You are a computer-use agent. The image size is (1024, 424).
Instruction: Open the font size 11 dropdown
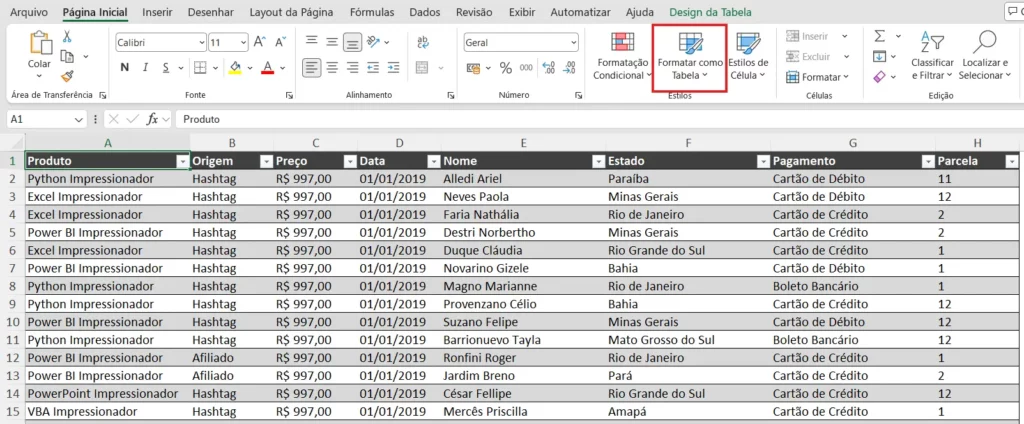pyautogui.click(x=244, y=42)
